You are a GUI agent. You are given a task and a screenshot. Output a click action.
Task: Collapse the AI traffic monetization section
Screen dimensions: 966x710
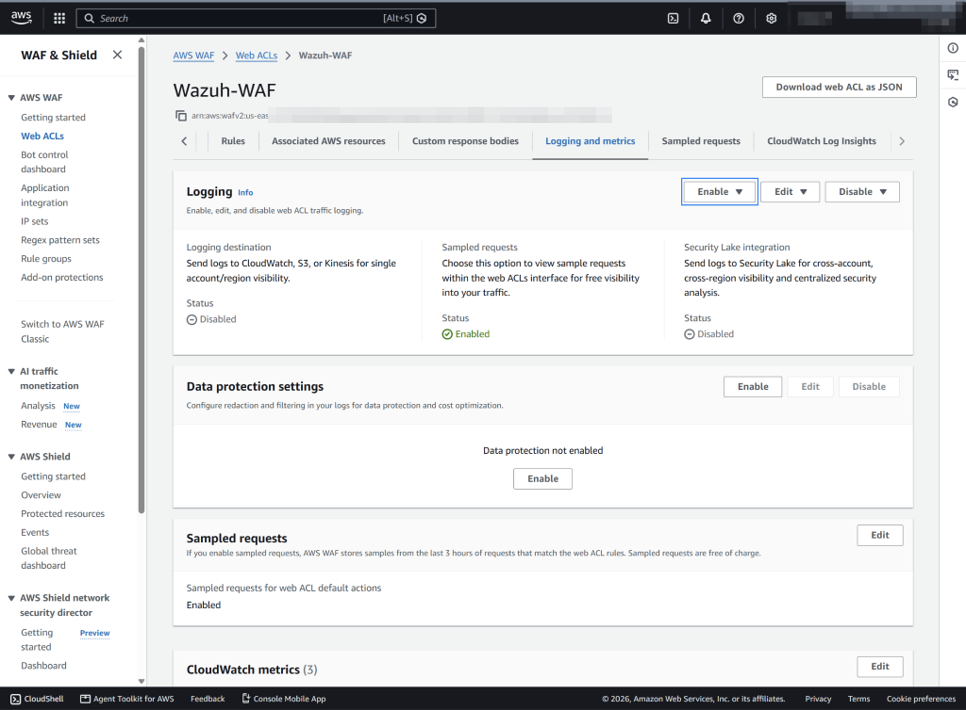point(11,371)
